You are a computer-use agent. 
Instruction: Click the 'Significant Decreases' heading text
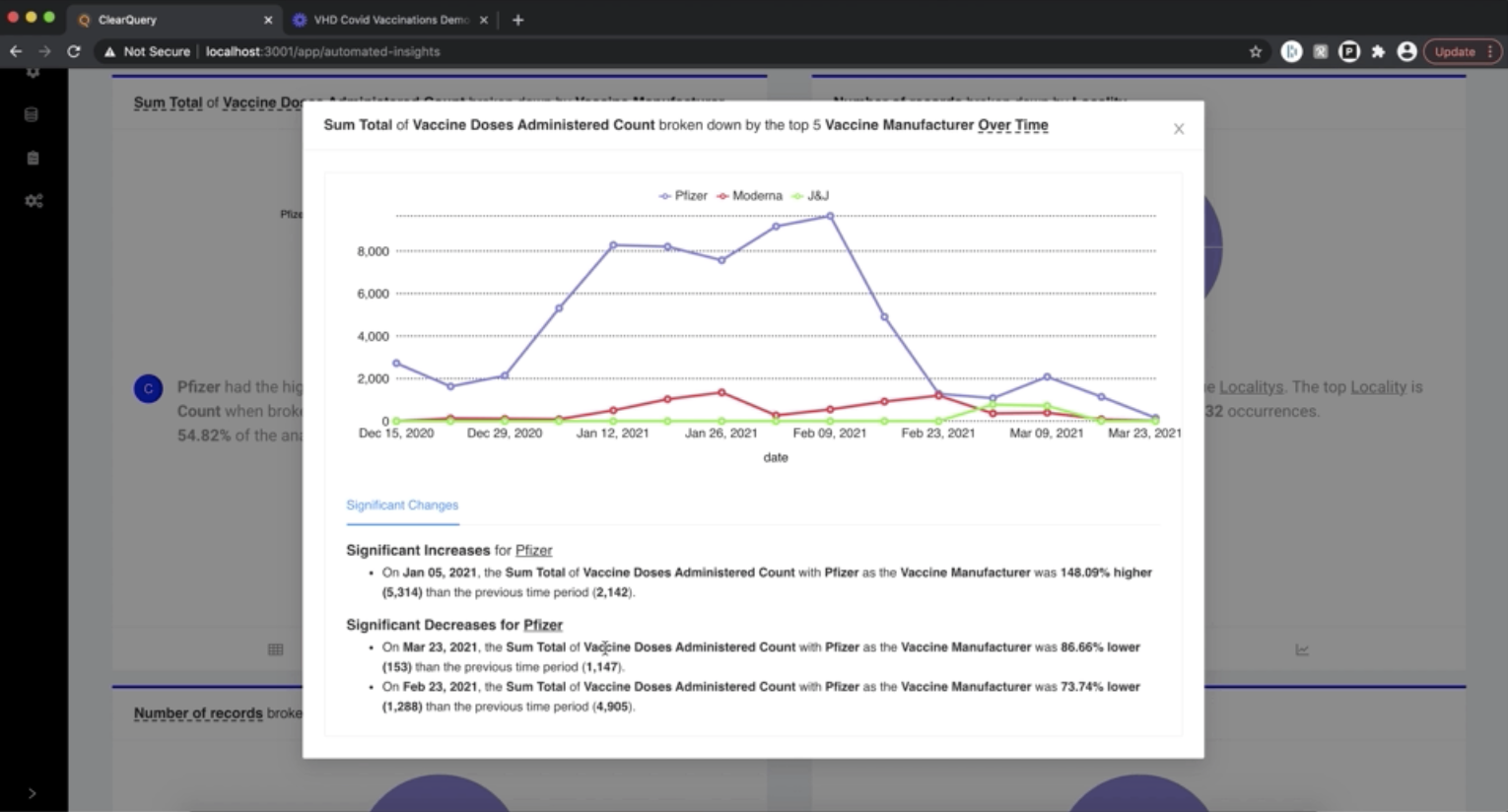coord(420,626)
